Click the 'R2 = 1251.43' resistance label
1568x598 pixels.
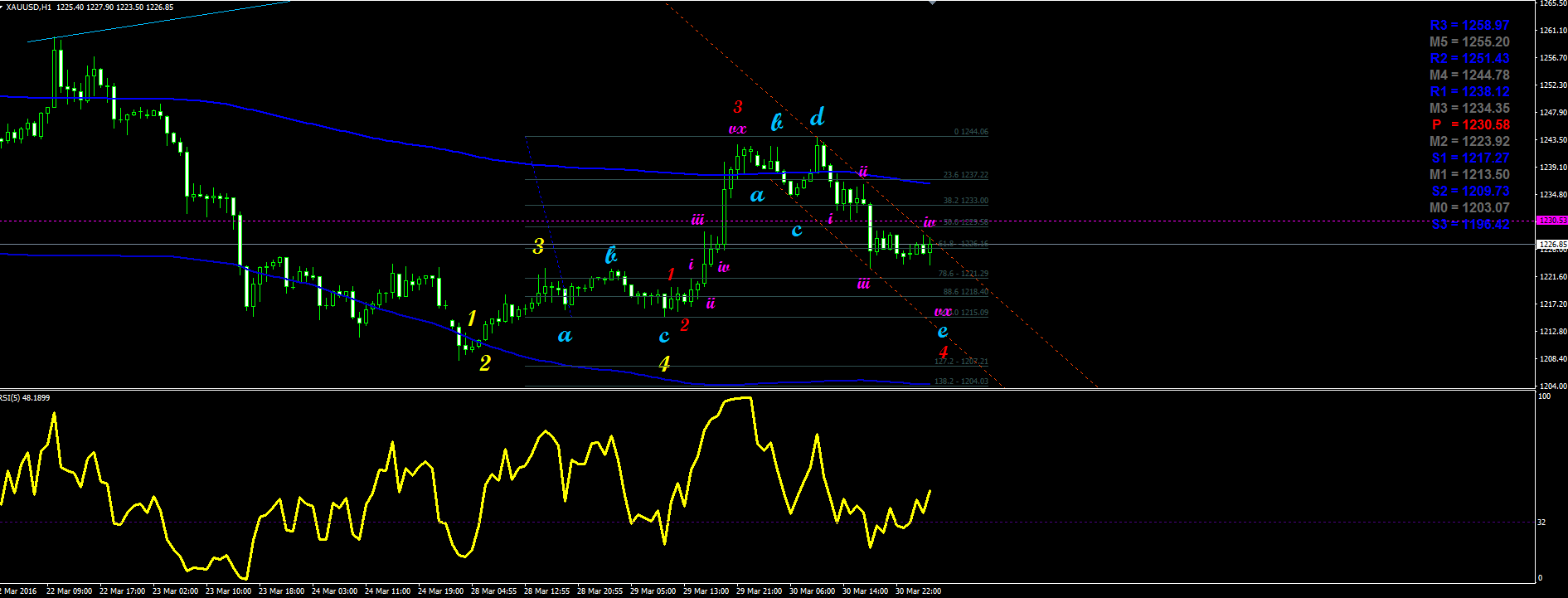(1469, 59)
